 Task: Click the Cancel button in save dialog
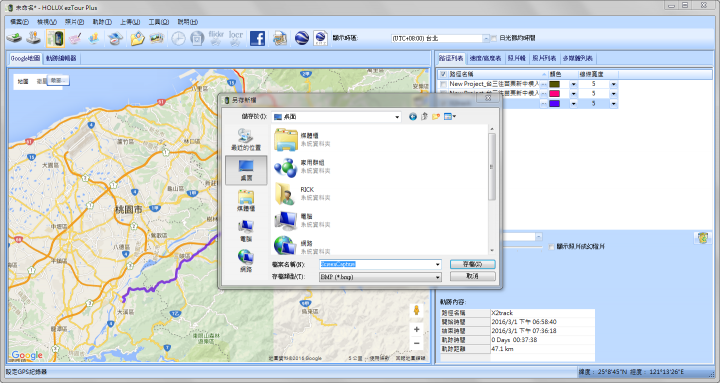[x=472, y=276]
